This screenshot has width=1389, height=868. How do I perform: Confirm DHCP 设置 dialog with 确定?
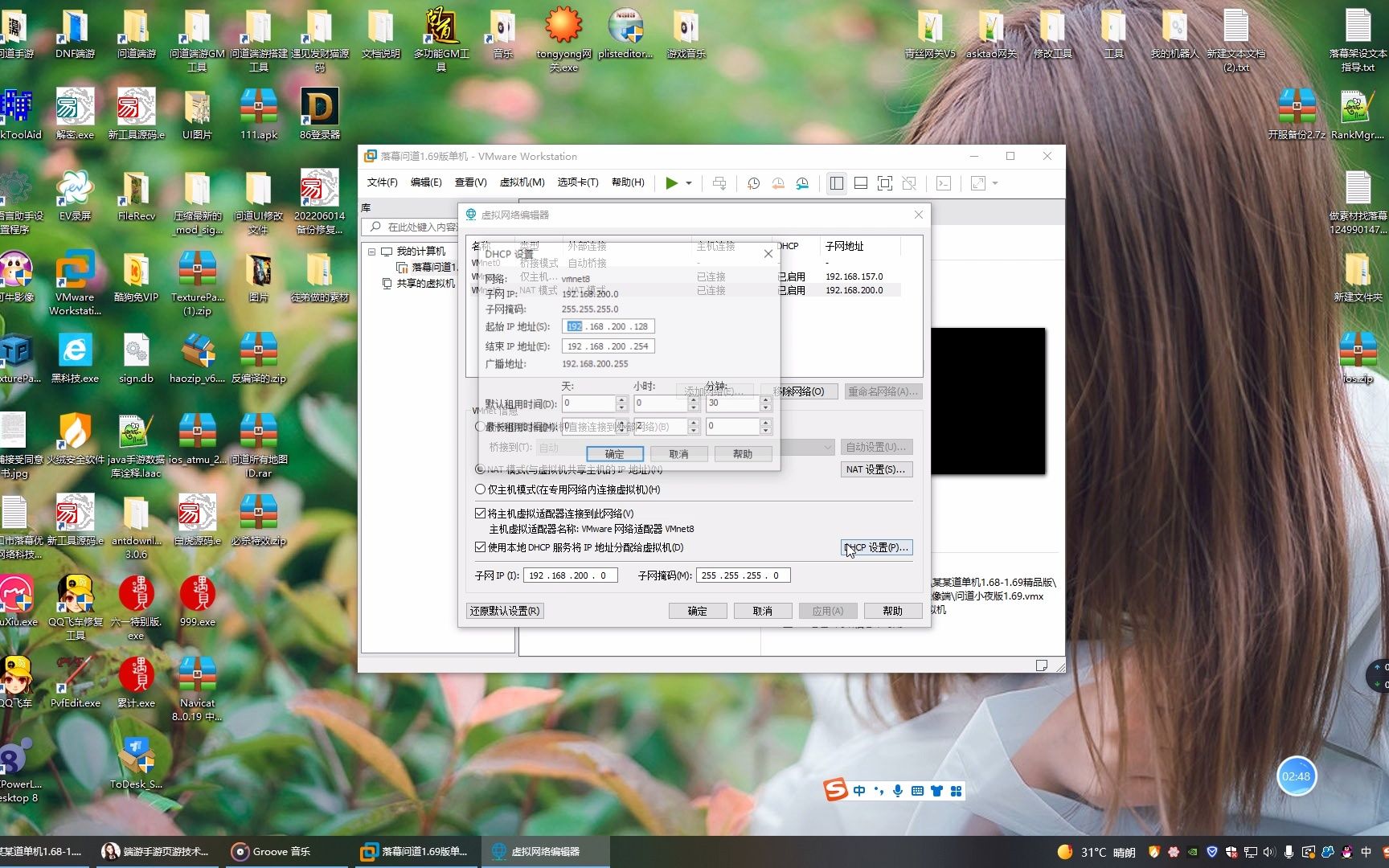point(615,454)
